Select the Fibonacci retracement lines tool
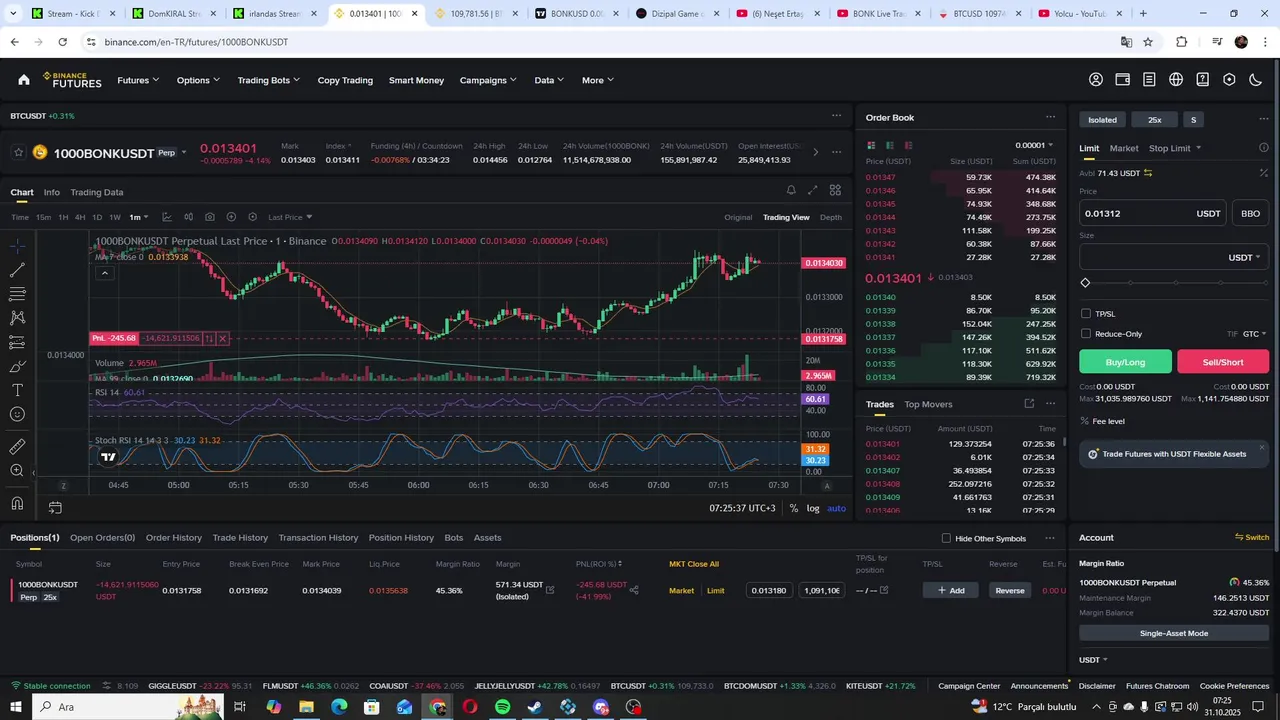 coord(17,294)
